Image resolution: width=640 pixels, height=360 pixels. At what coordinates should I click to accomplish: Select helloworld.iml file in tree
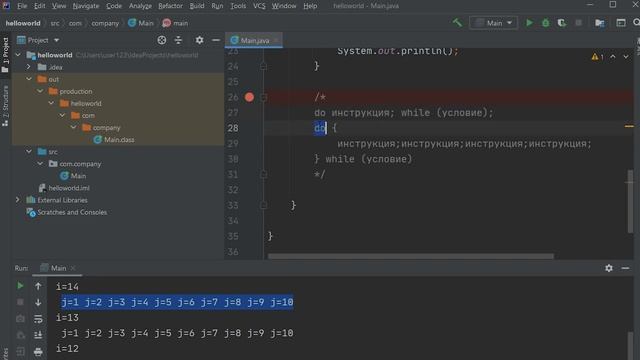[x=64, y=188]
